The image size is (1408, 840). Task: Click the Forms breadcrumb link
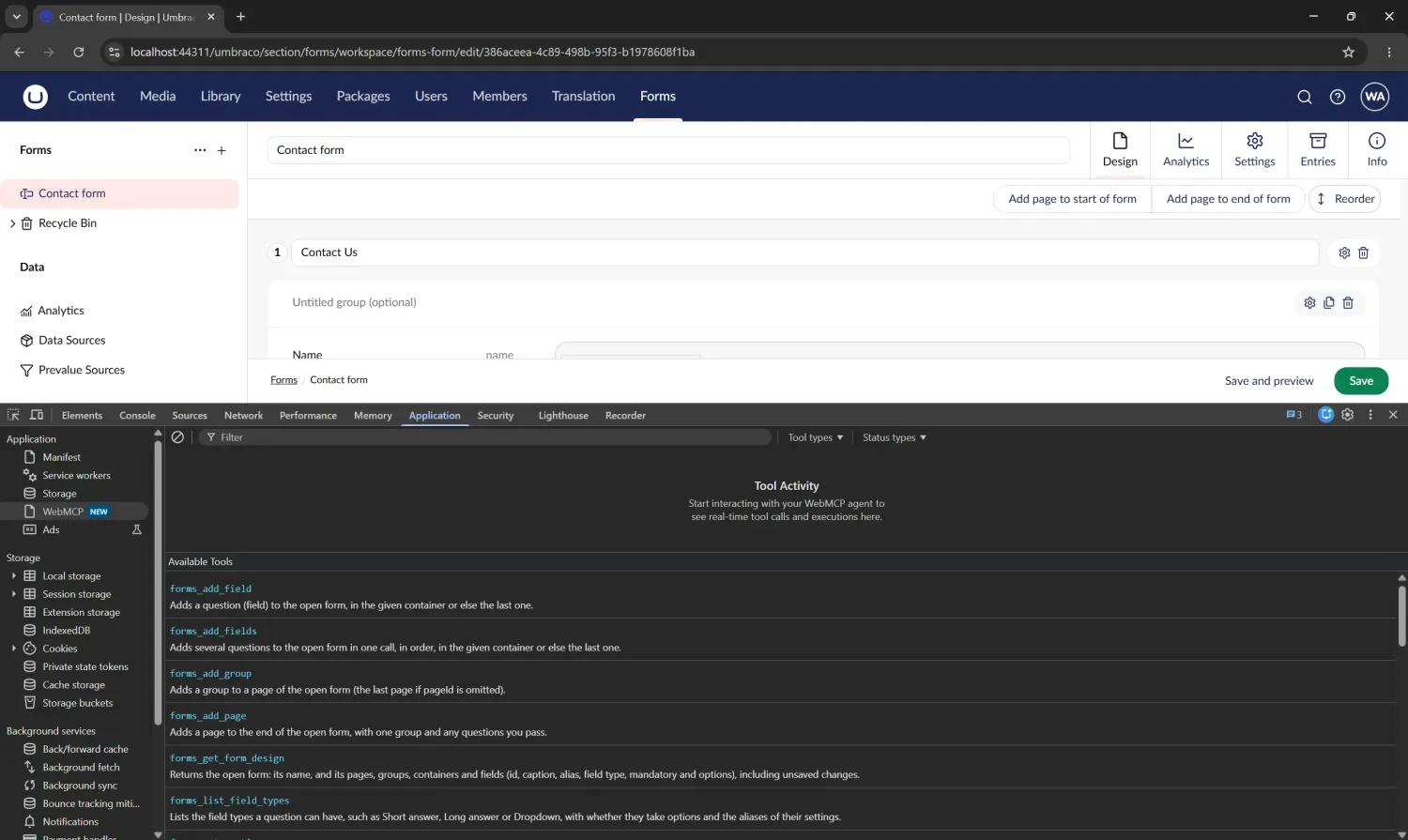coord(283,380)
